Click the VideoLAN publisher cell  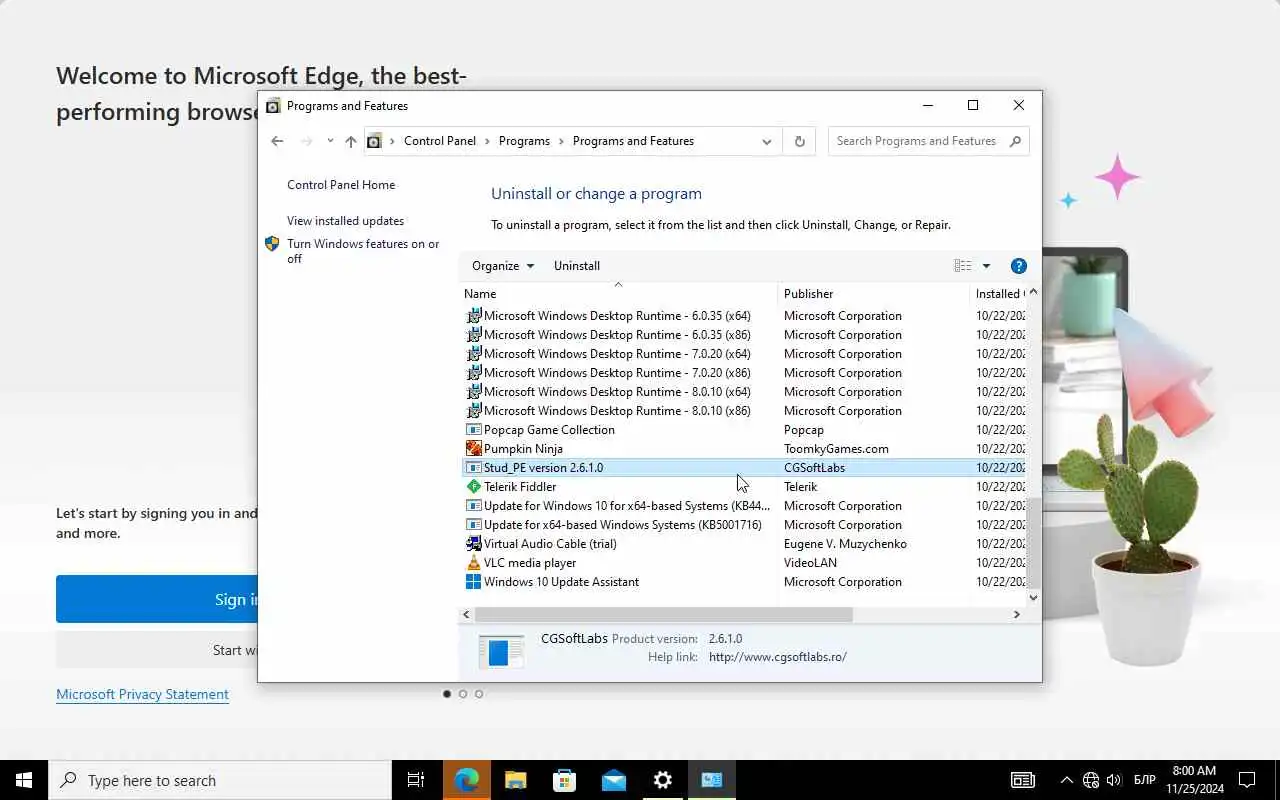coord(810,563)
